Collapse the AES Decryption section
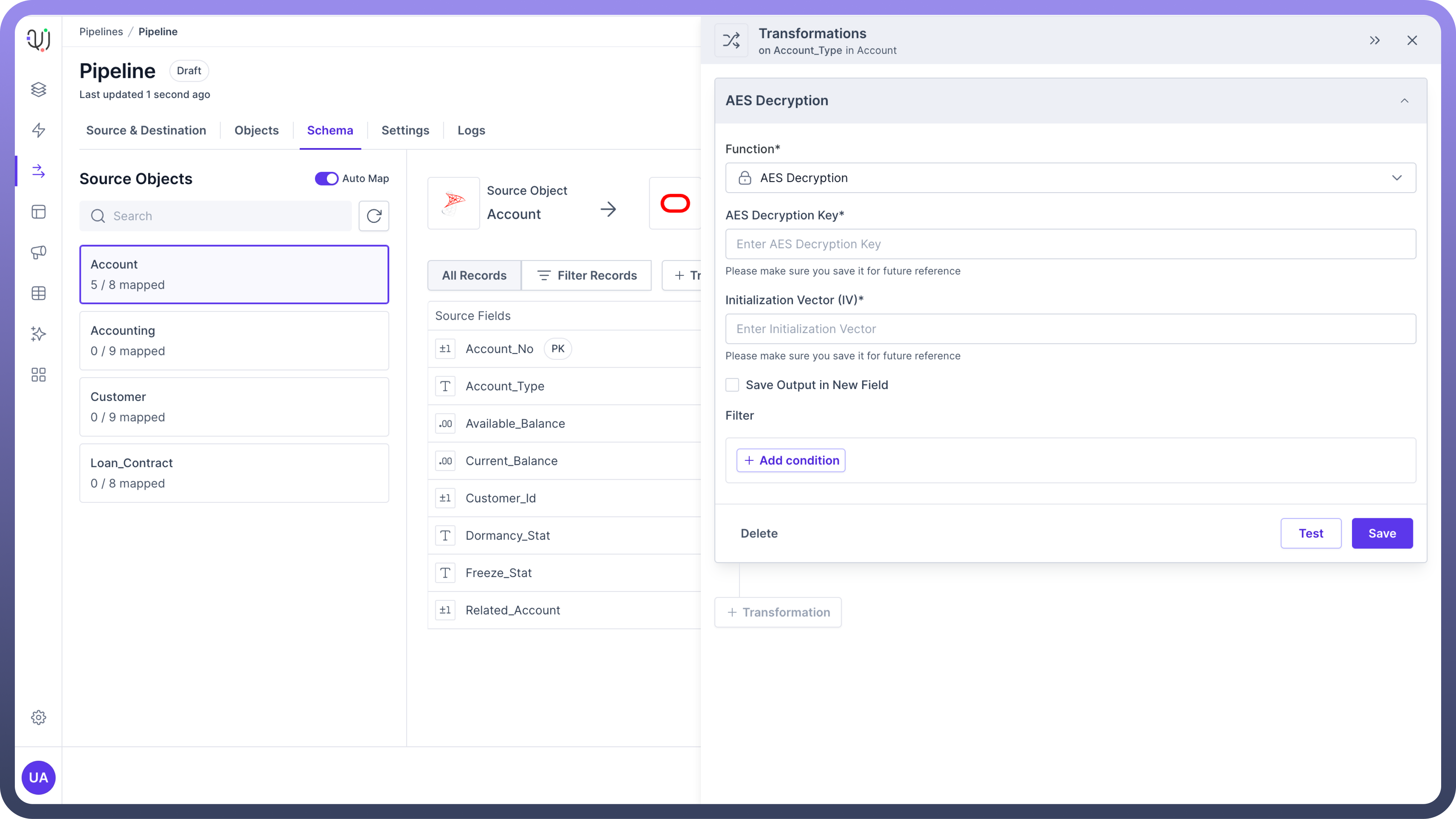The width and height of the screenshot is (1456, 819). coord(1404,101)
